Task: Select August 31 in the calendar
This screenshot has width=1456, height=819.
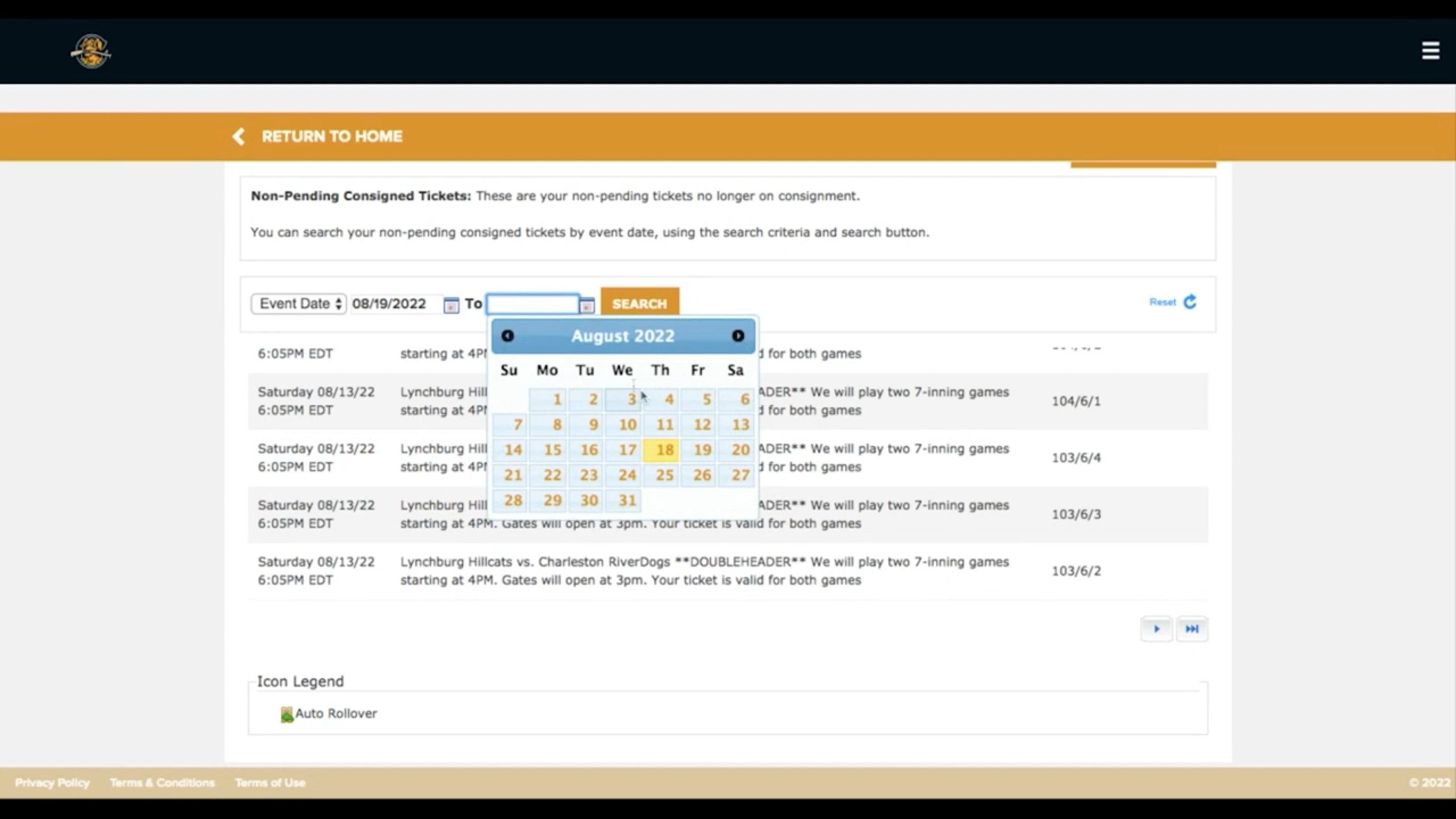Action: pos(623,501)
